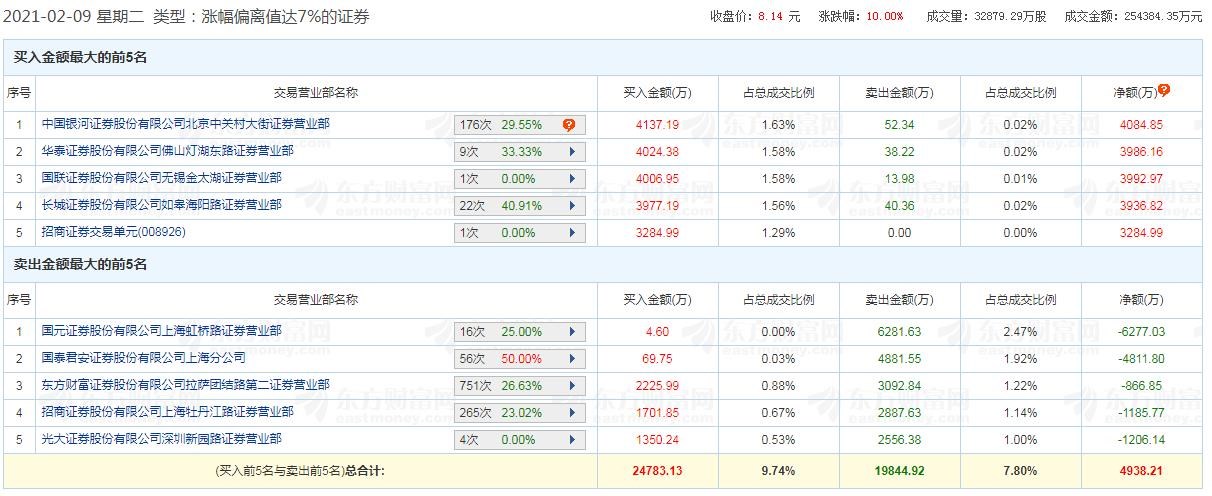Open 中国银河证券北京中关村大街证券营业部 link
This screenshot has height=496, width=1212.
coord(186,124)
